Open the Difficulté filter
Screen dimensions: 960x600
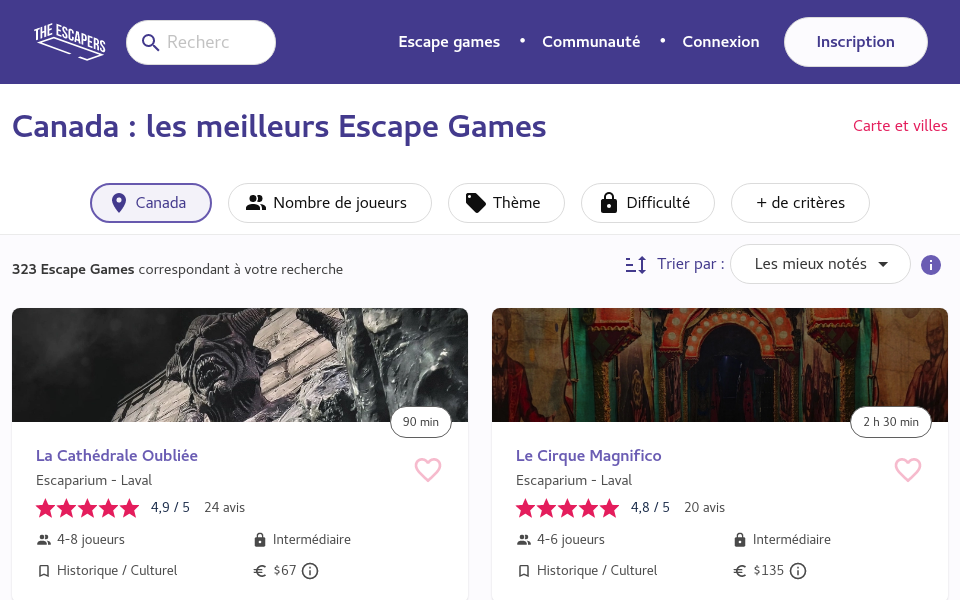tap(647, 203)
